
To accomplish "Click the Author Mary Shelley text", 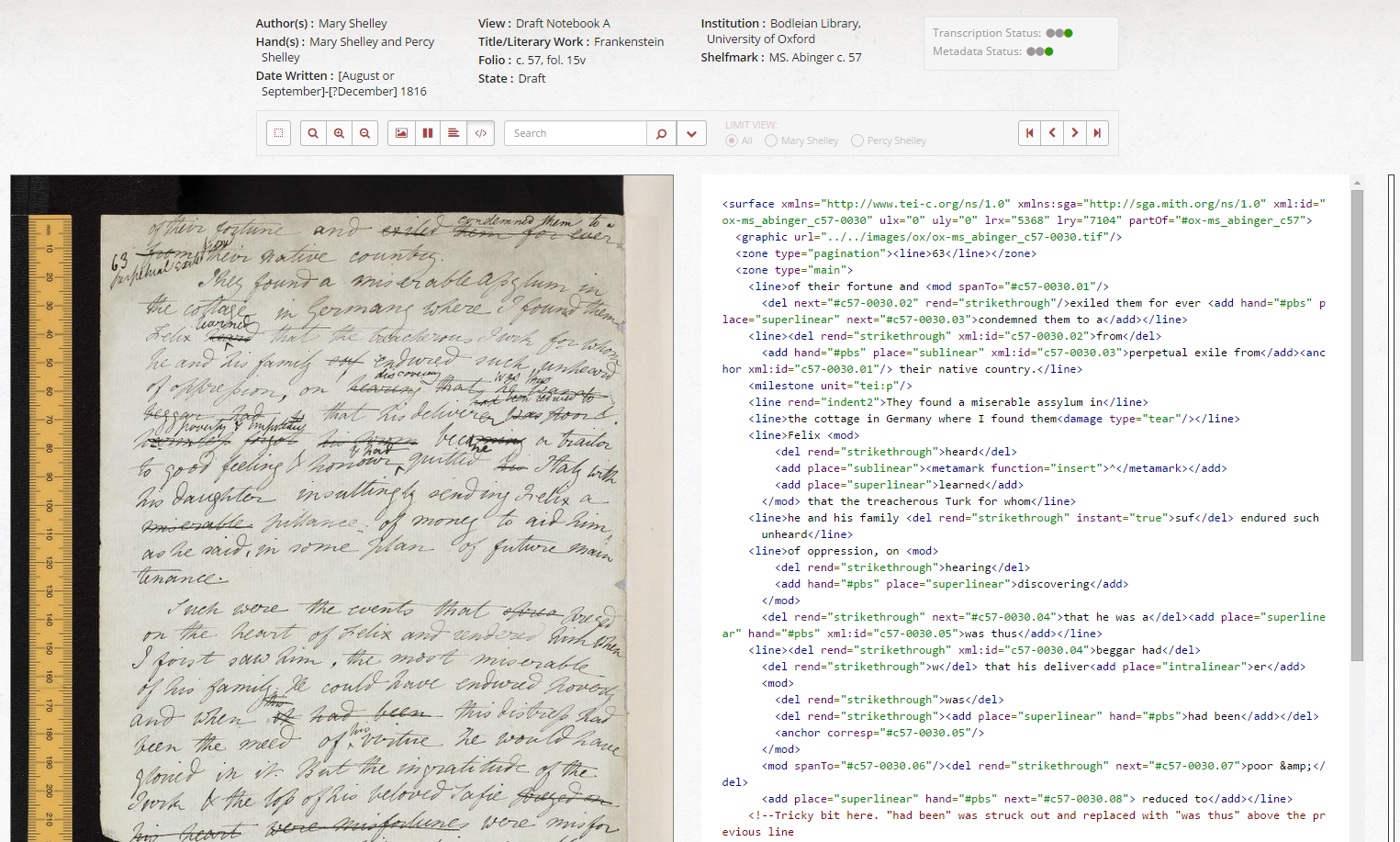I will pyautogui.click(x=353, y=23).
